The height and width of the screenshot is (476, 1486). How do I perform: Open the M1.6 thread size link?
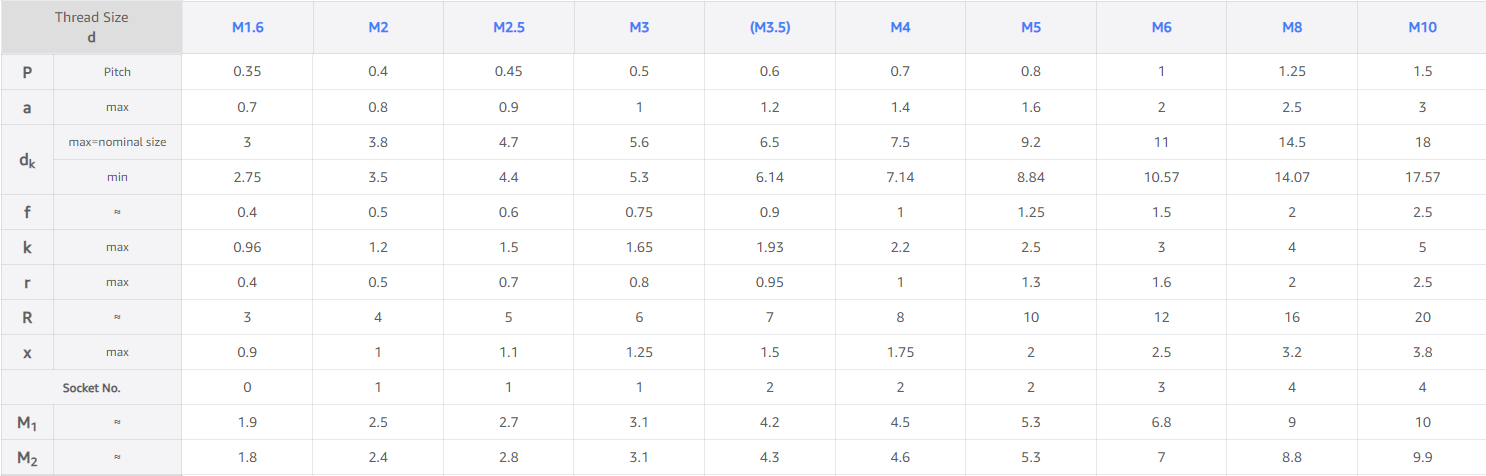point(247,27)
